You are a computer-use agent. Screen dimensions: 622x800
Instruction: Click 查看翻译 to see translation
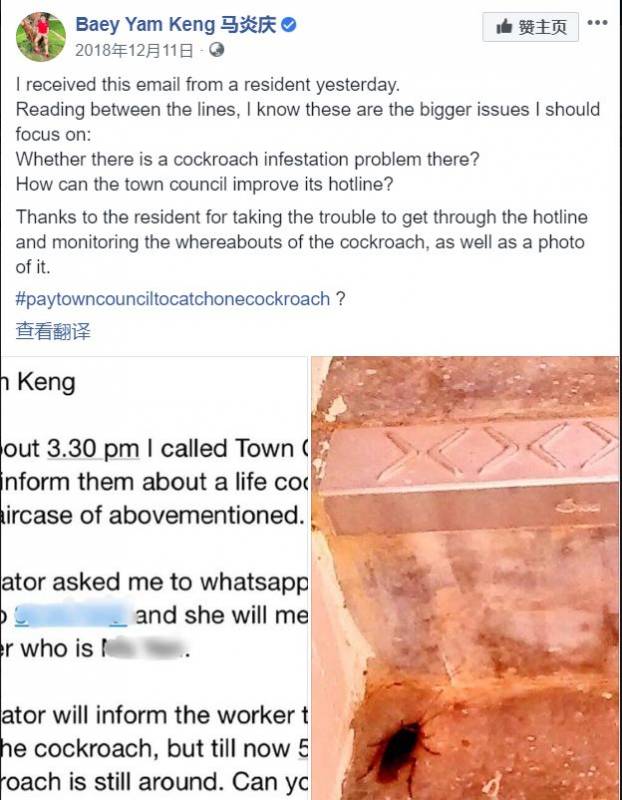[53, 331]
